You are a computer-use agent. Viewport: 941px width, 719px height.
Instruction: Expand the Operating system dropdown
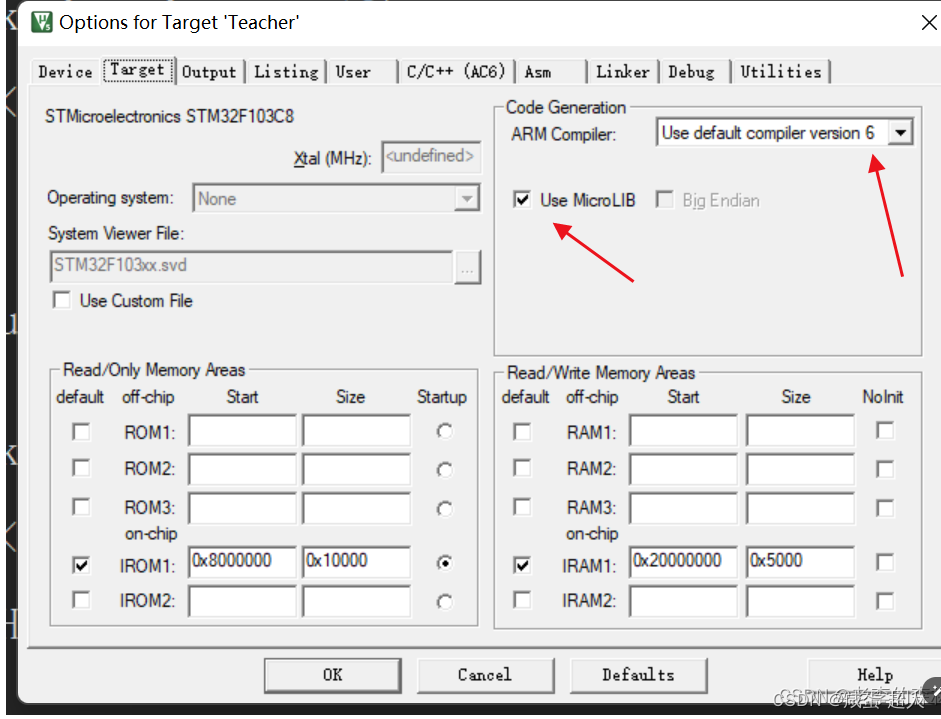click(466, 199)
